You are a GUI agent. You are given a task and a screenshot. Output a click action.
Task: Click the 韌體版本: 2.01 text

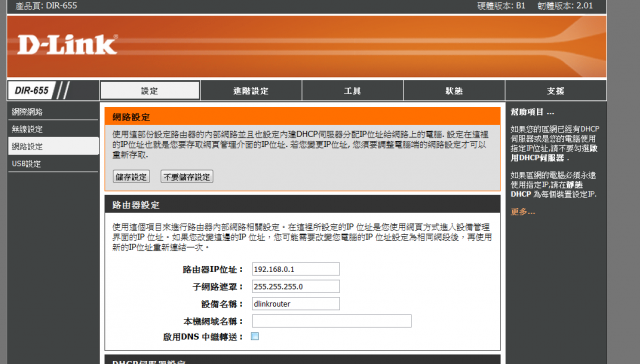click(x=565, y=6)
